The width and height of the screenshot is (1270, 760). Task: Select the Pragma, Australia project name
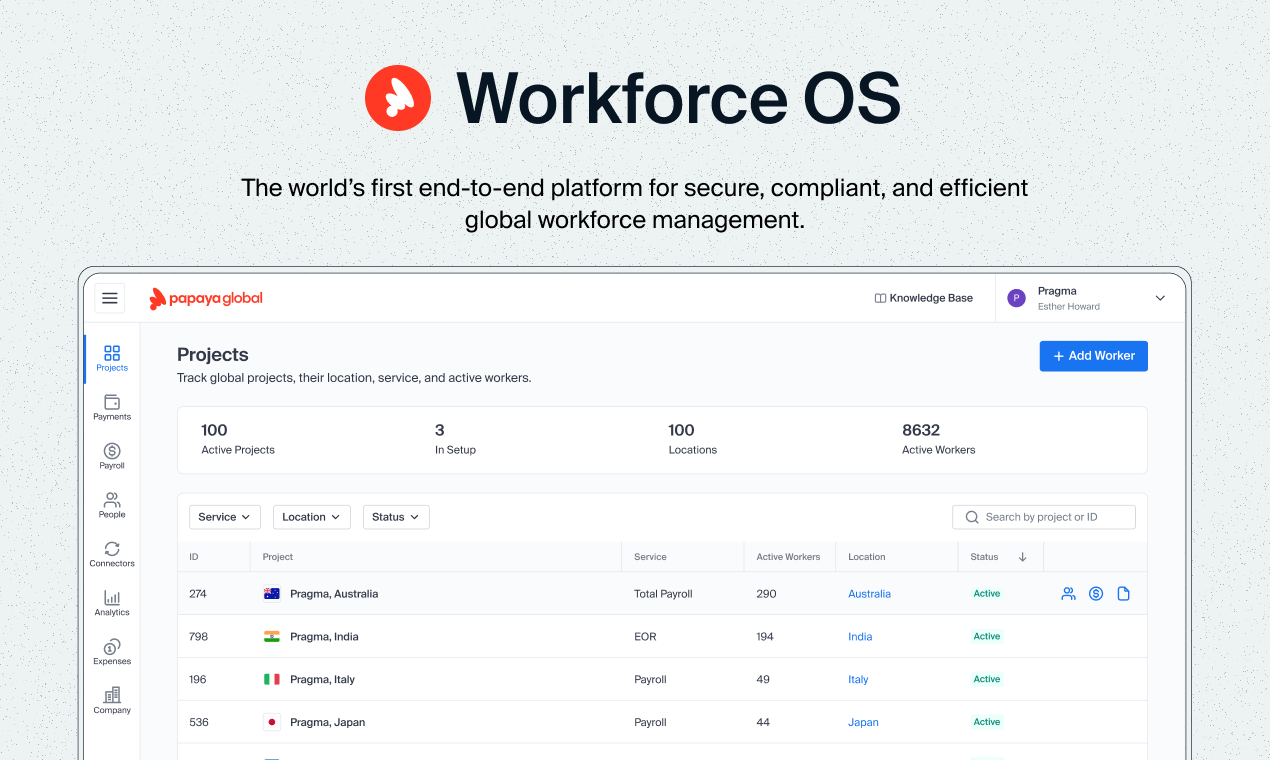point(334,594)
